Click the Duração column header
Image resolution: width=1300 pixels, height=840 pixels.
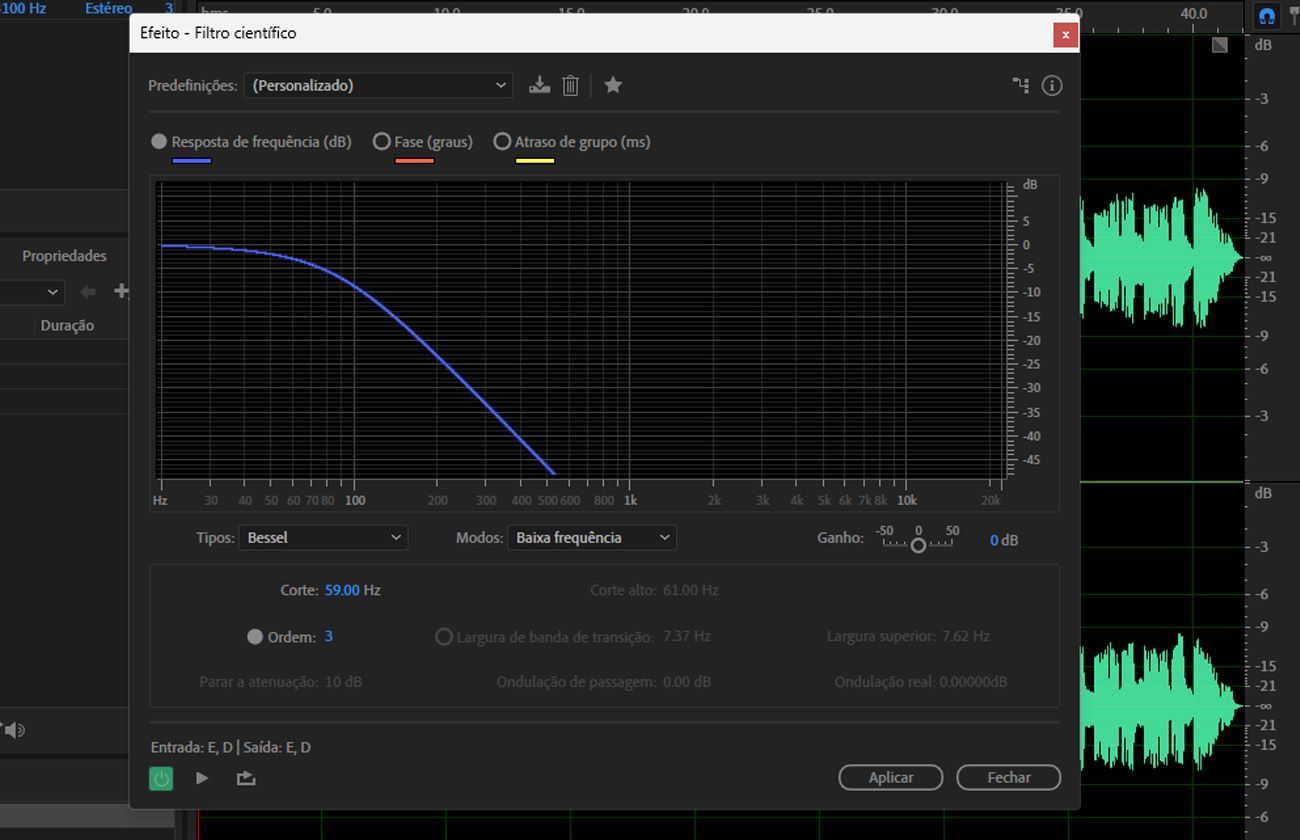click(67, 325)
